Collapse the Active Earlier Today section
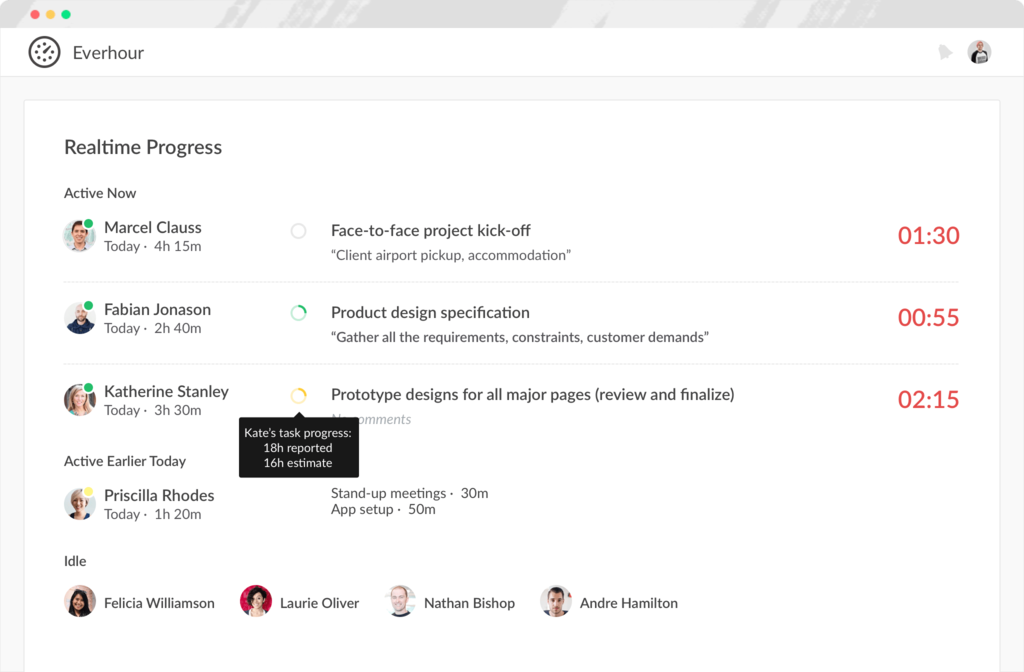Screen dimensions: 1024x672 125,461
